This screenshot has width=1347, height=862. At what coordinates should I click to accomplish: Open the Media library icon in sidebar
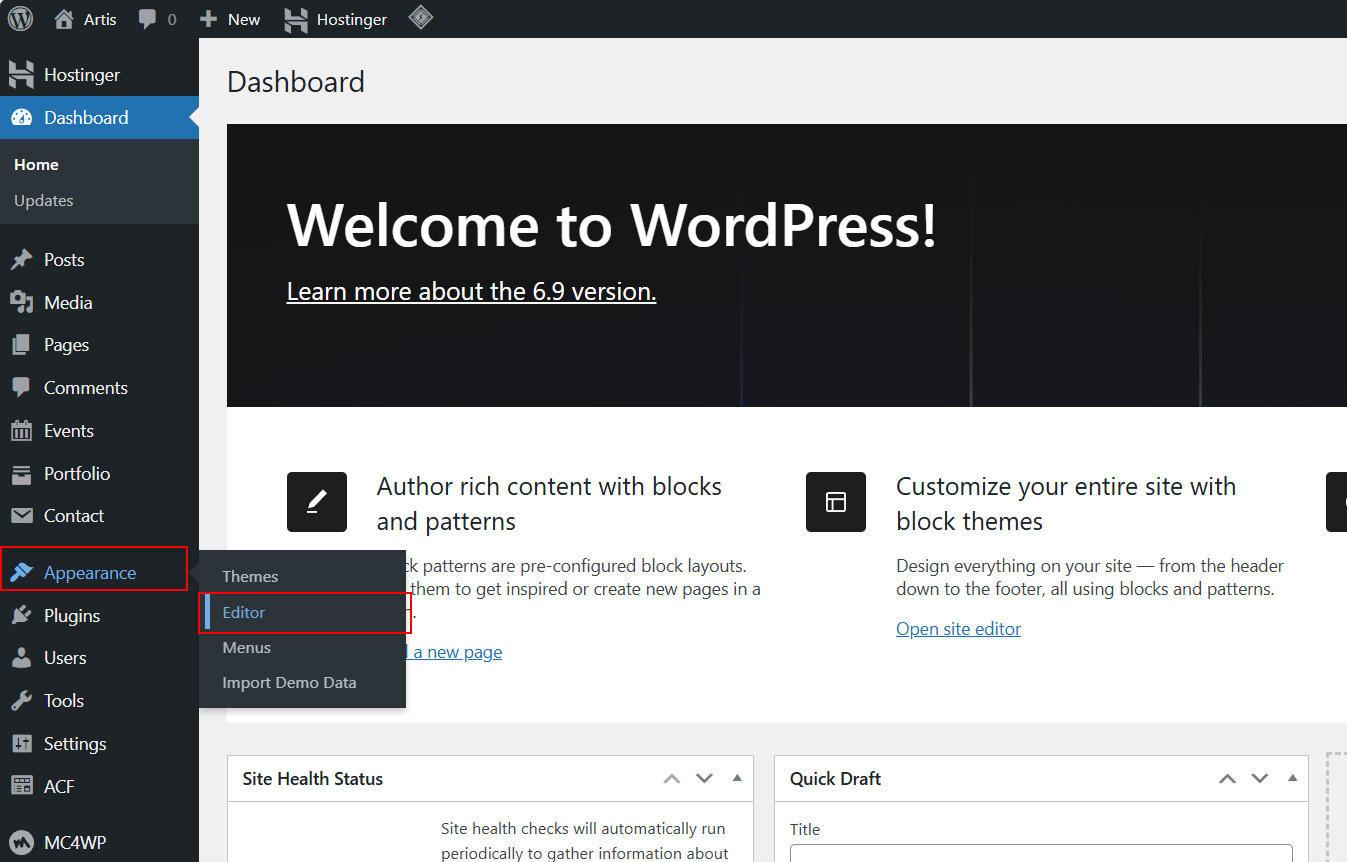pos(21,302)
